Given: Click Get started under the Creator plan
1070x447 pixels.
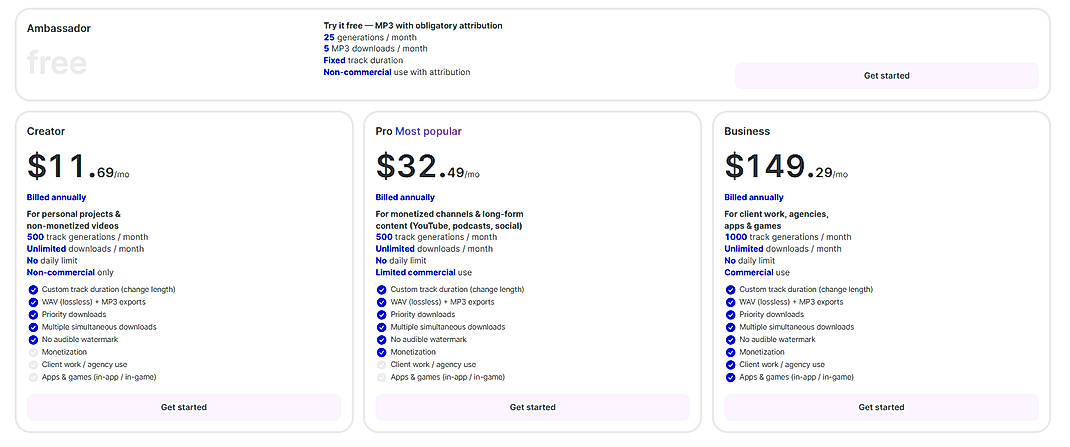Looking at the screenshot, I should click(x=184, y=407).
